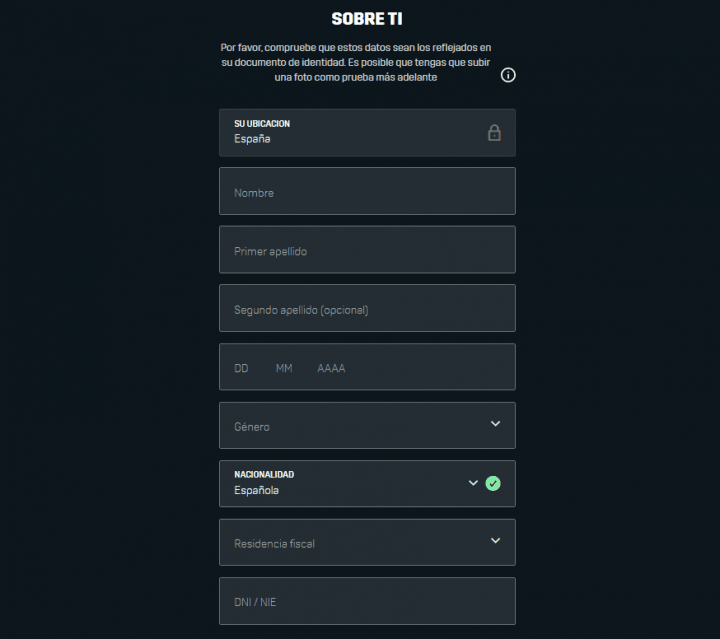Viewport: 720px width, 639px height.
Task: Open the Nacionalidad dropdown chevron
Action: point(473,483)
